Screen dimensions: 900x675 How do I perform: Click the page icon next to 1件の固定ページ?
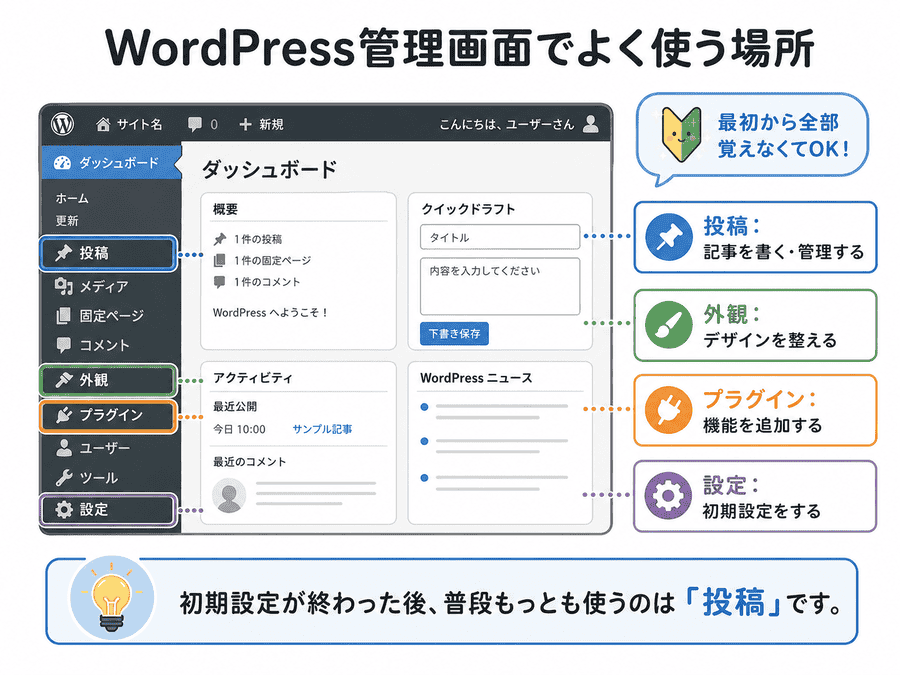click(x=219, y=261)
